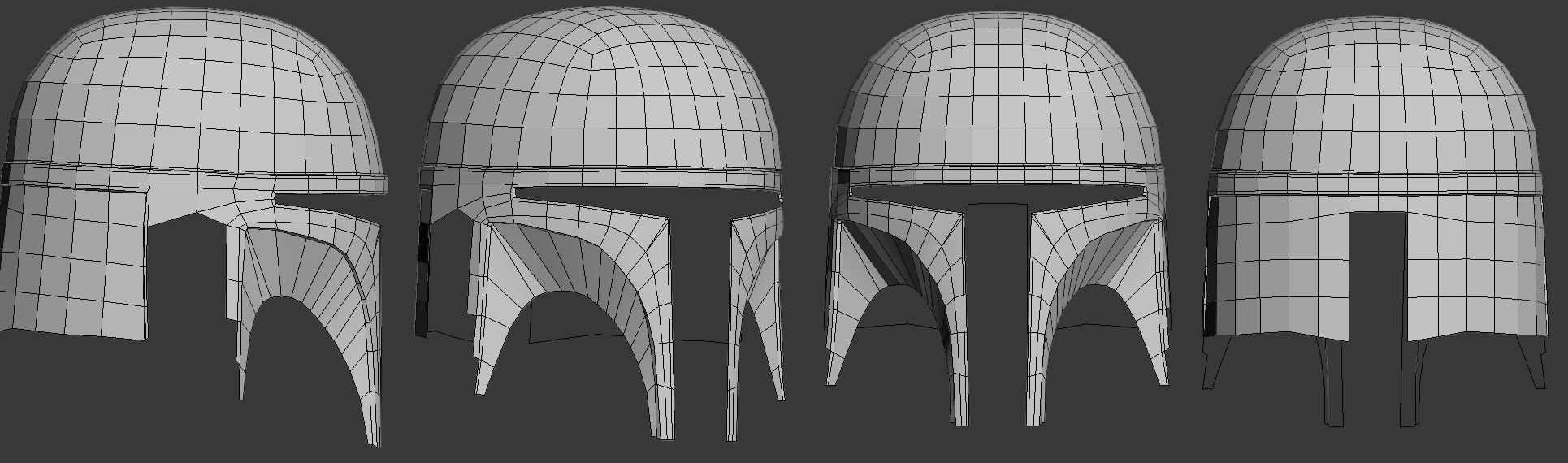Select the front-view helmet with T-shaped visor
Screen dimensions: 1568x463
coord(998,219)
